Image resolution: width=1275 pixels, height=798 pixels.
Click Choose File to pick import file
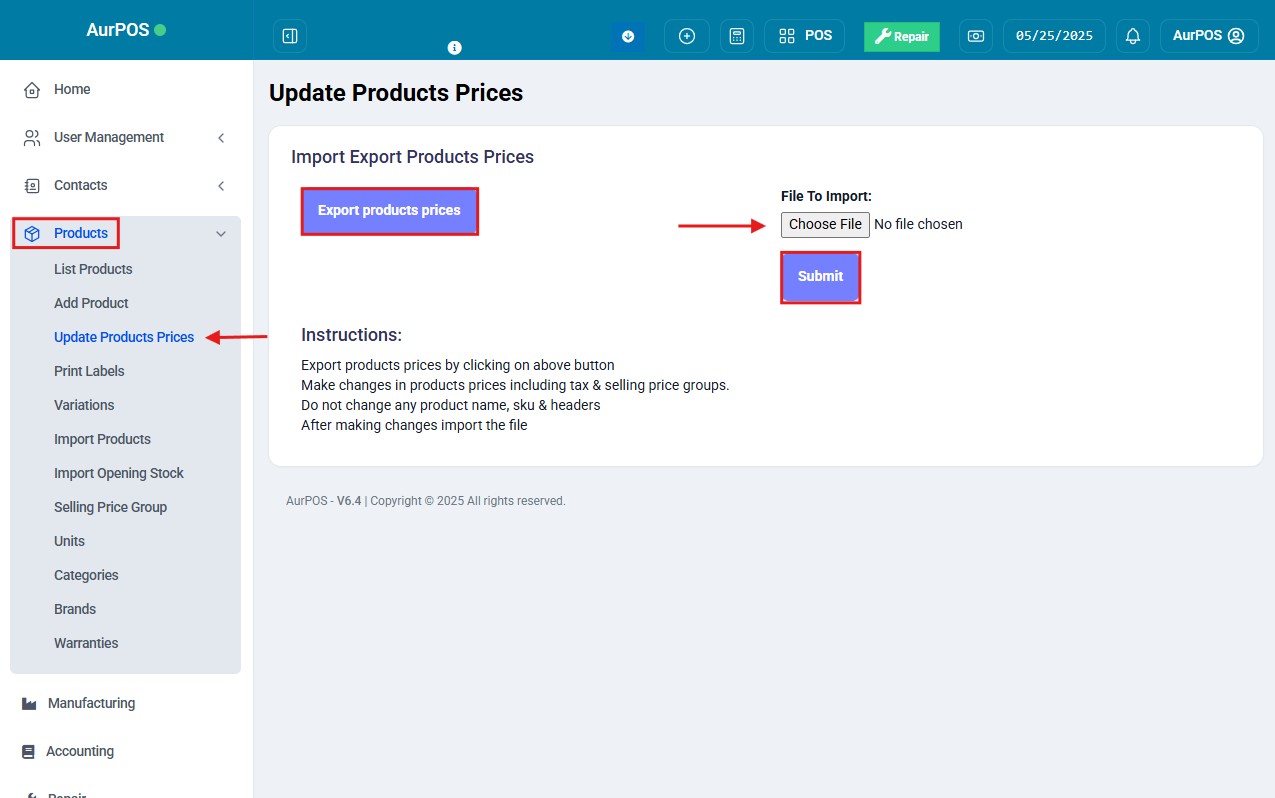coord(825,224)
